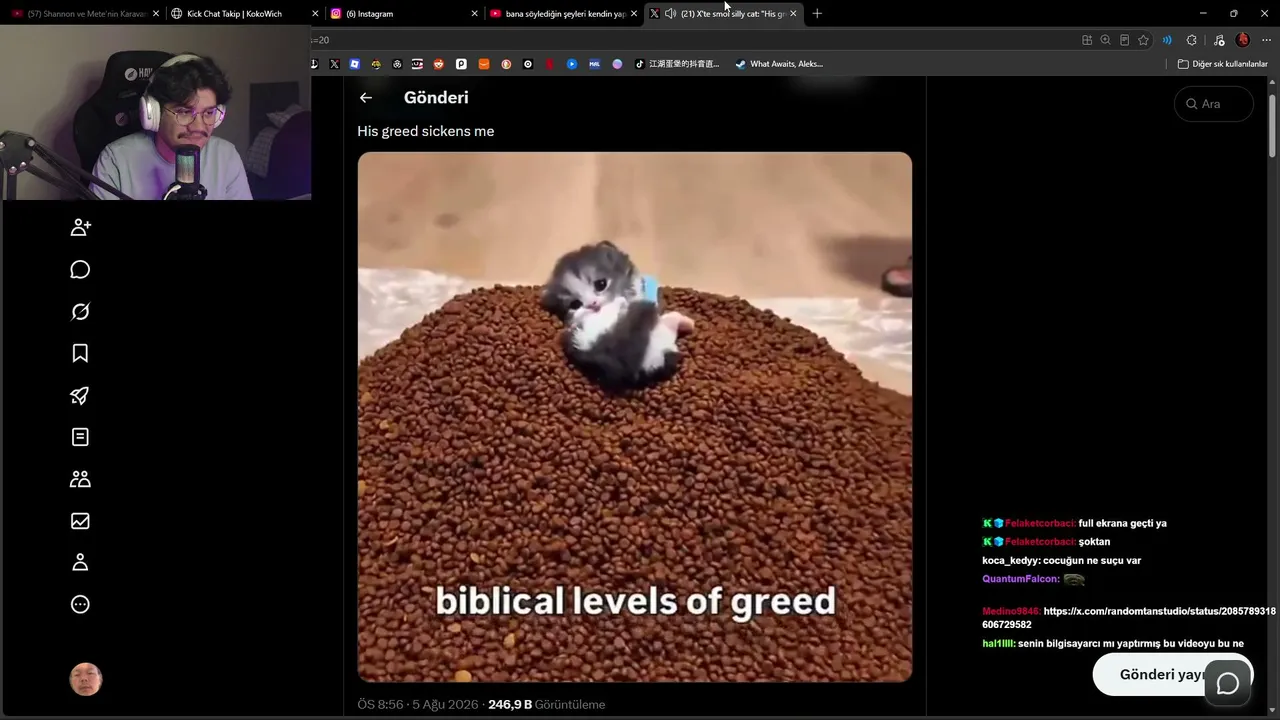Close the X smol silly cat tab
Image resolution: width=1280 pixels, height=720 pixels.
coord(793,14)
